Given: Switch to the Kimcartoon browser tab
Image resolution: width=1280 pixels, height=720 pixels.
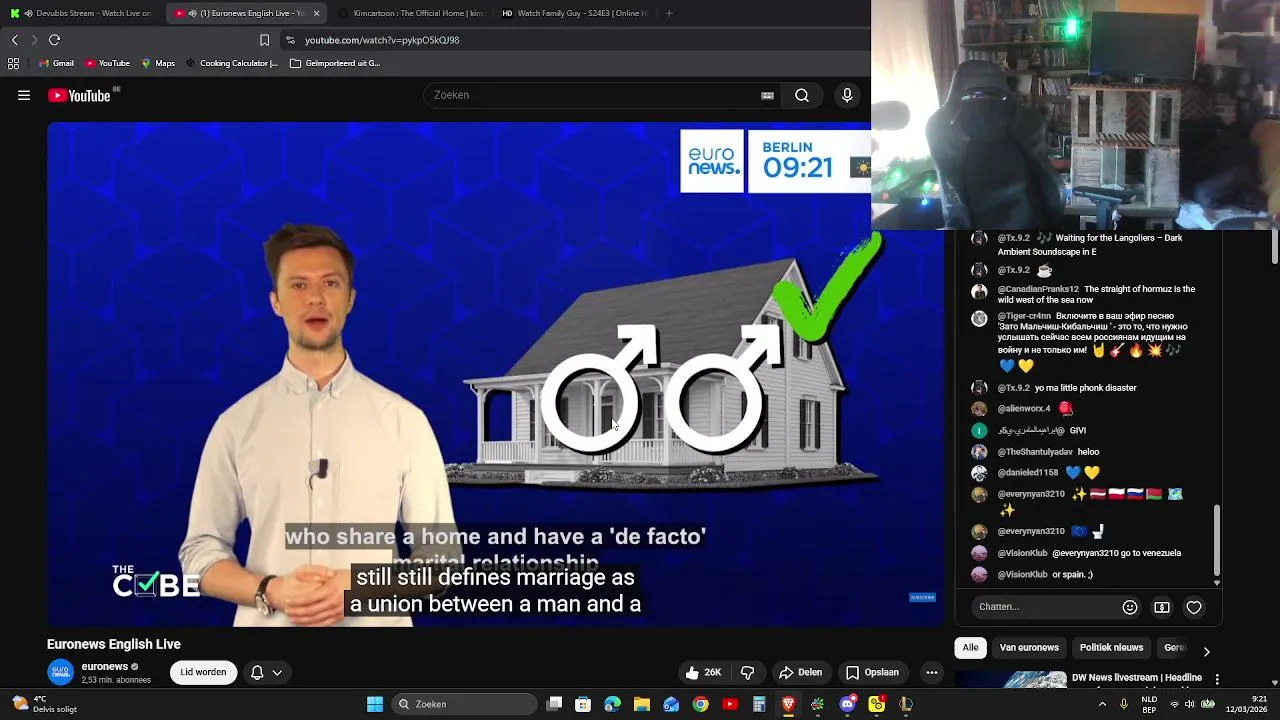Looking at the screenshot, I should tap(410, 13).
